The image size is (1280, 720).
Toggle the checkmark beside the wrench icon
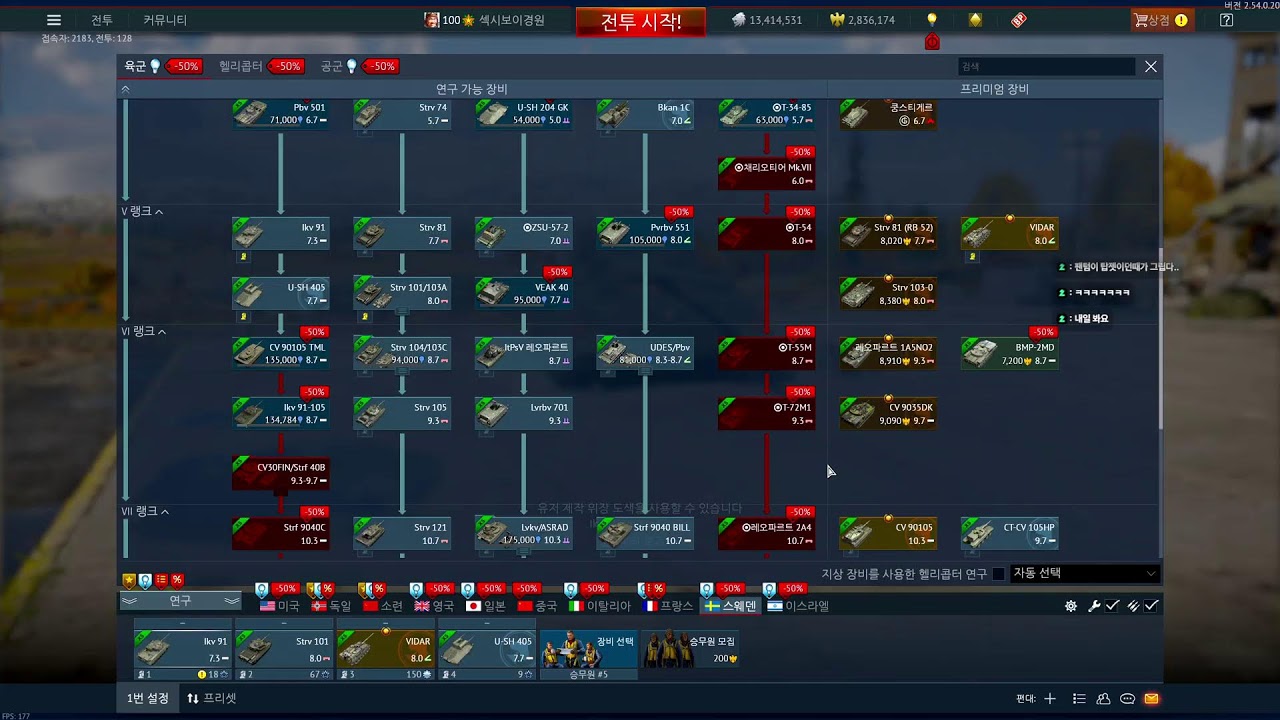[x=1112, y=606]
